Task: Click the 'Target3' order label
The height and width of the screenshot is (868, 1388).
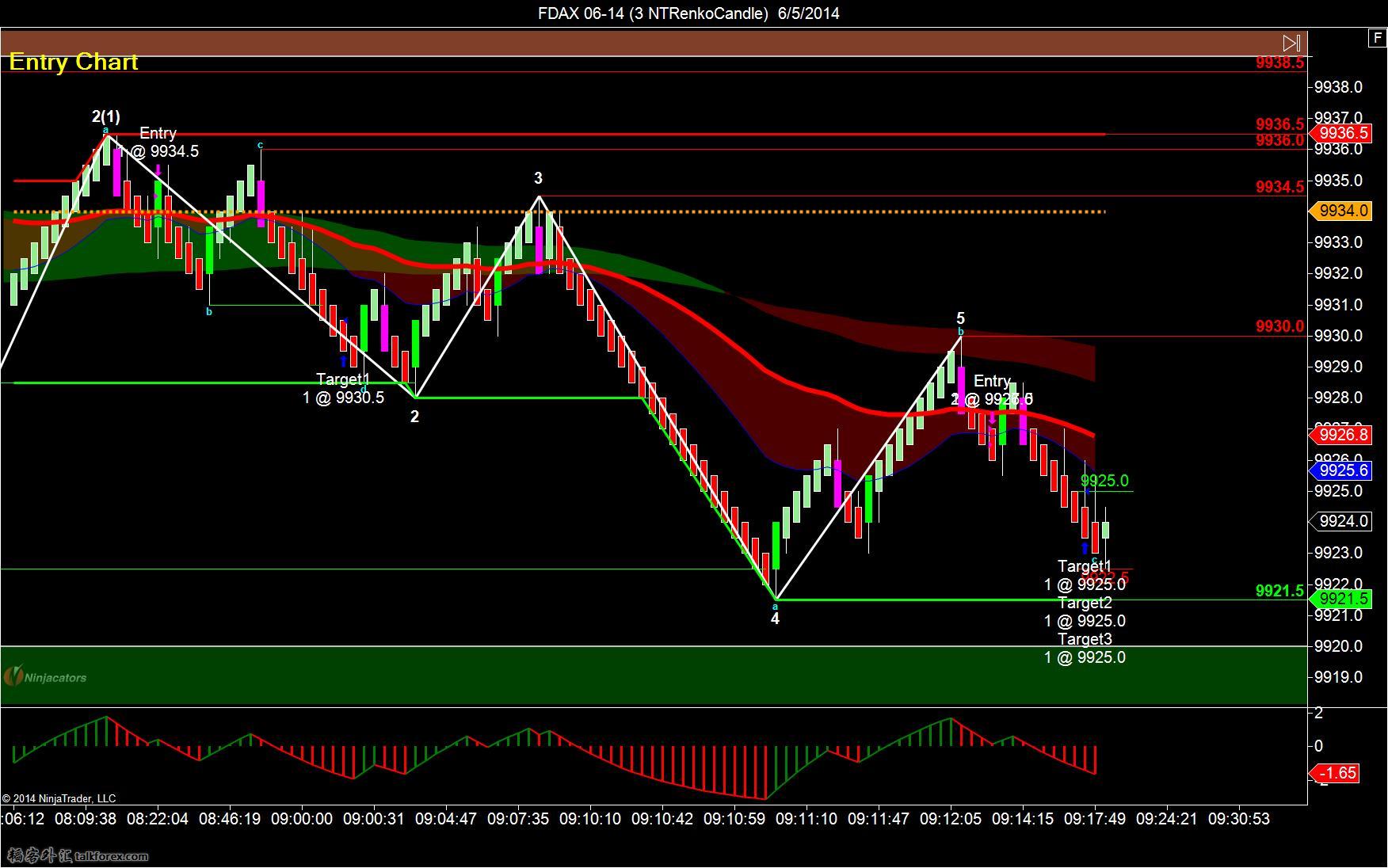Action: click(1085, 639)
